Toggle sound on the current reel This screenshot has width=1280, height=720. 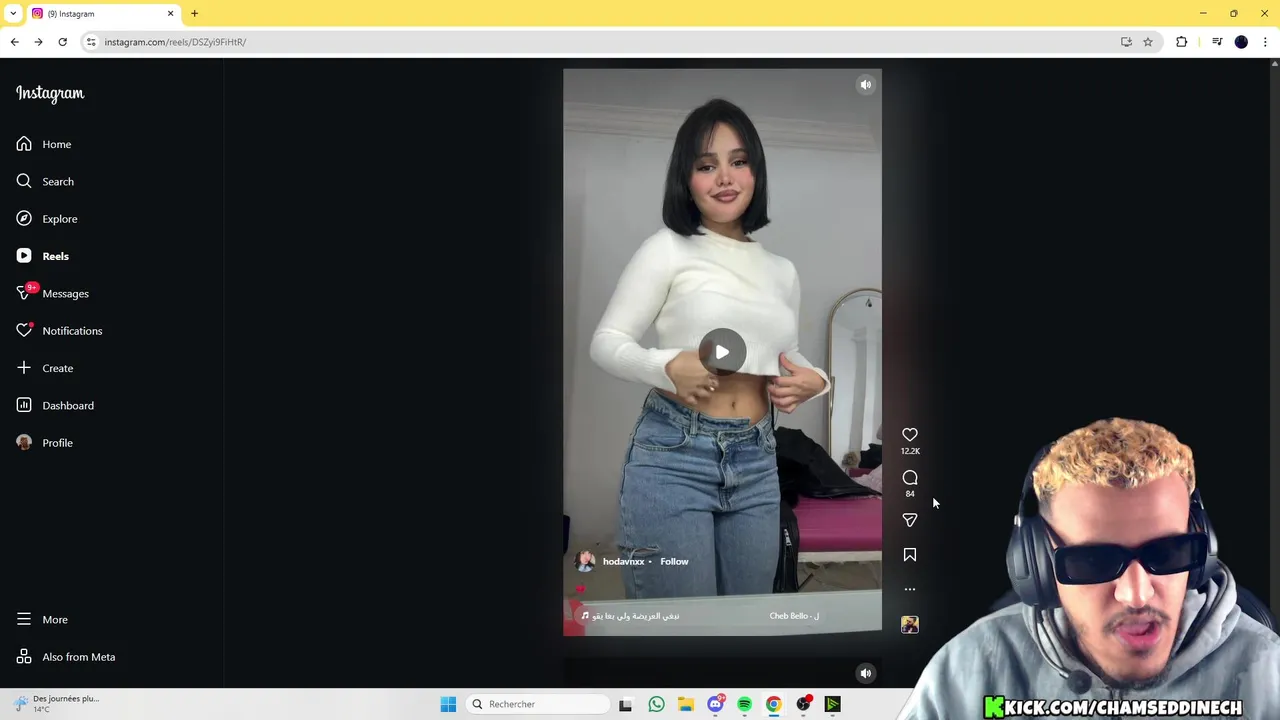coord(866,85)
